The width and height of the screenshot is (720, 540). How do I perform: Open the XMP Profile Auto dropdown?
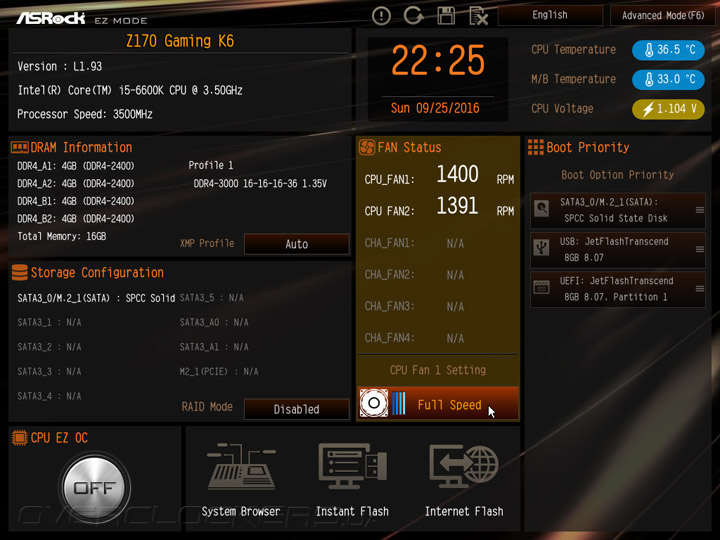297,244
